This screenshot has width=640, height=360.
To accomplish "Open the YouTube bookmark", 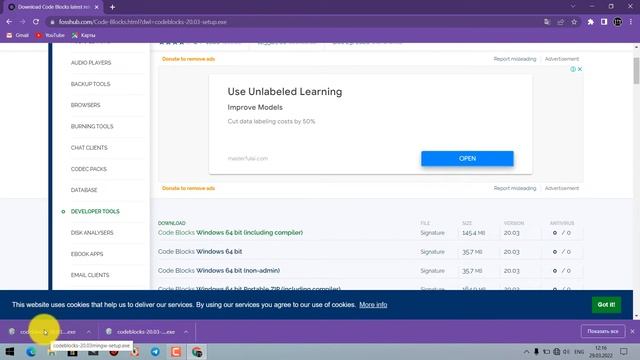I will (50, 36).
